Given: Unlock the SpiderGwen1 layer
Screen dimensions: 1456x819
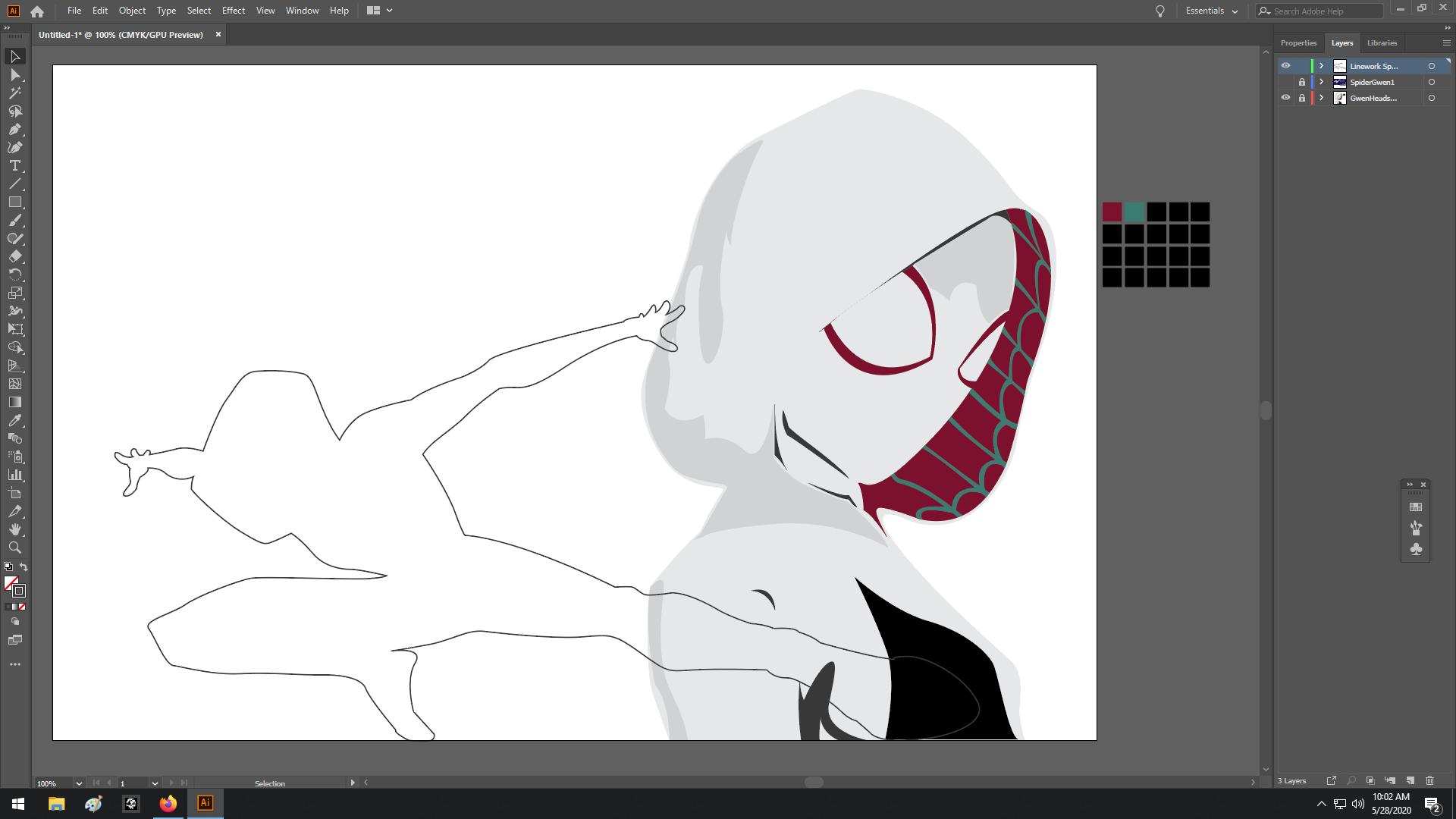Looking at the screenshot, I should pyautogui.click(x=1302, y=82).
